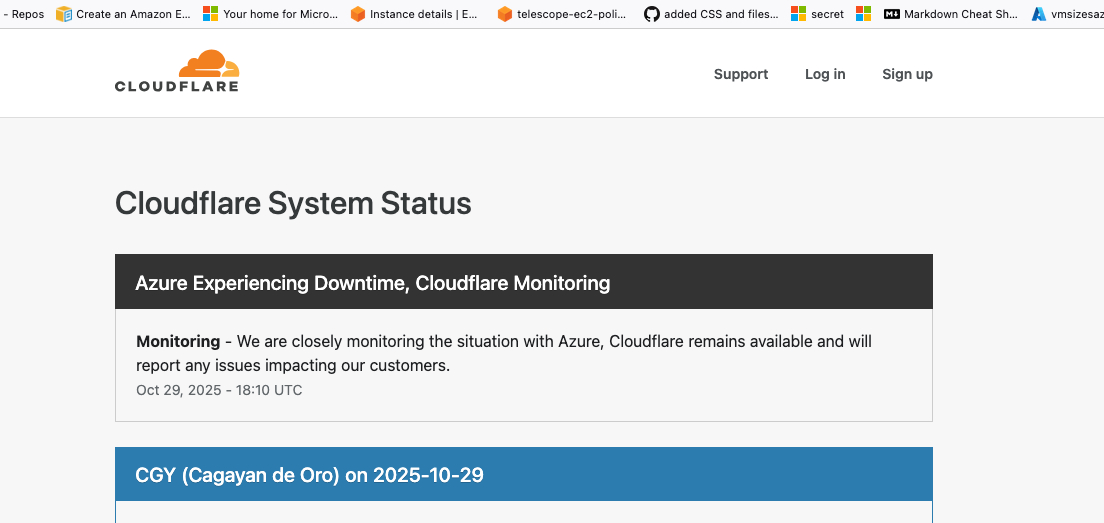Click the orange 'Instance details' bookmark icon

pos(358,14)
